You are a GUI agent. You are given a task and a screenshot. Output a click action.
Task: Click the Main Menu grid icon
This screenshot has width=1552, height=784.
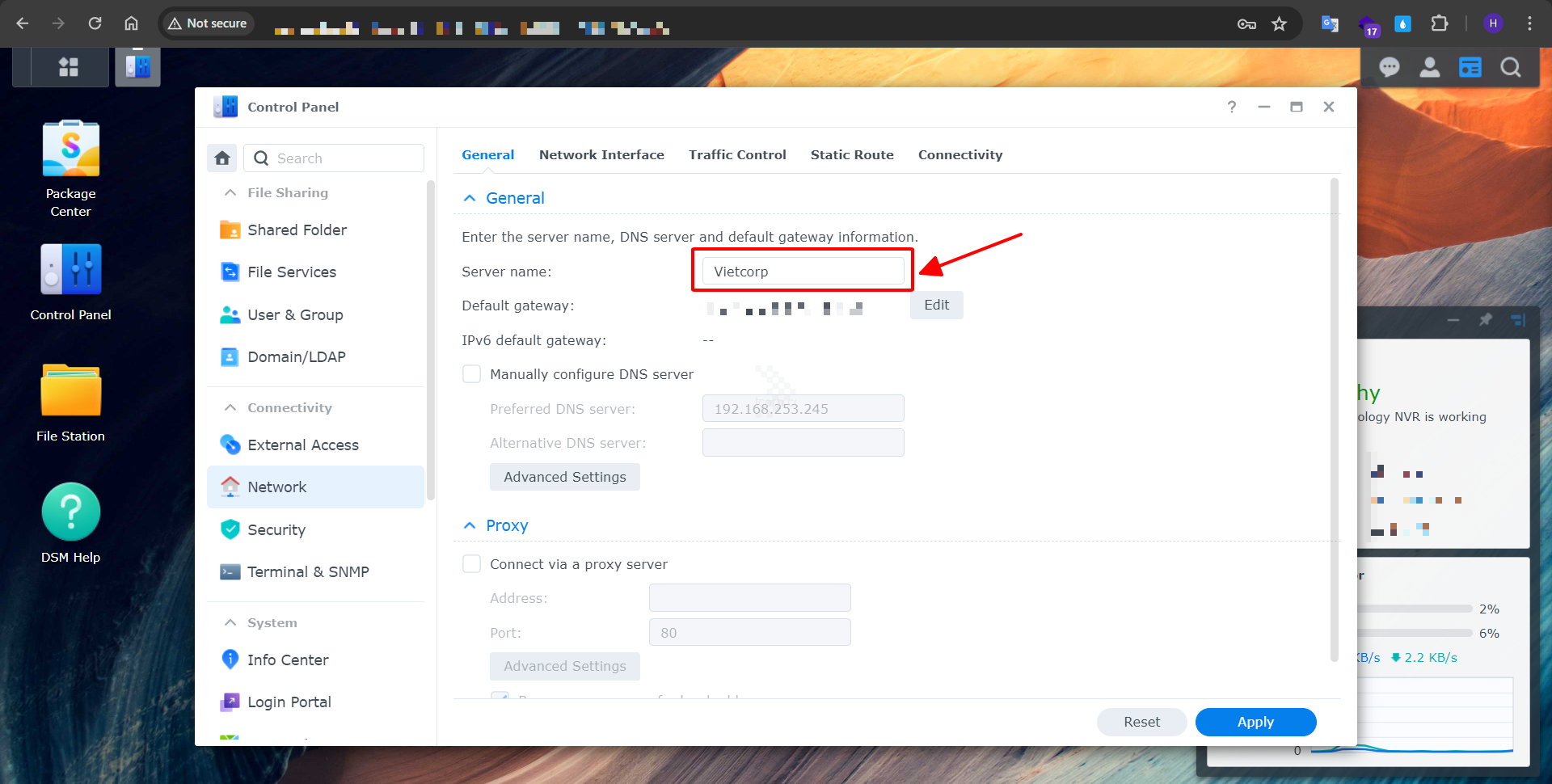(x=69, y=67)
